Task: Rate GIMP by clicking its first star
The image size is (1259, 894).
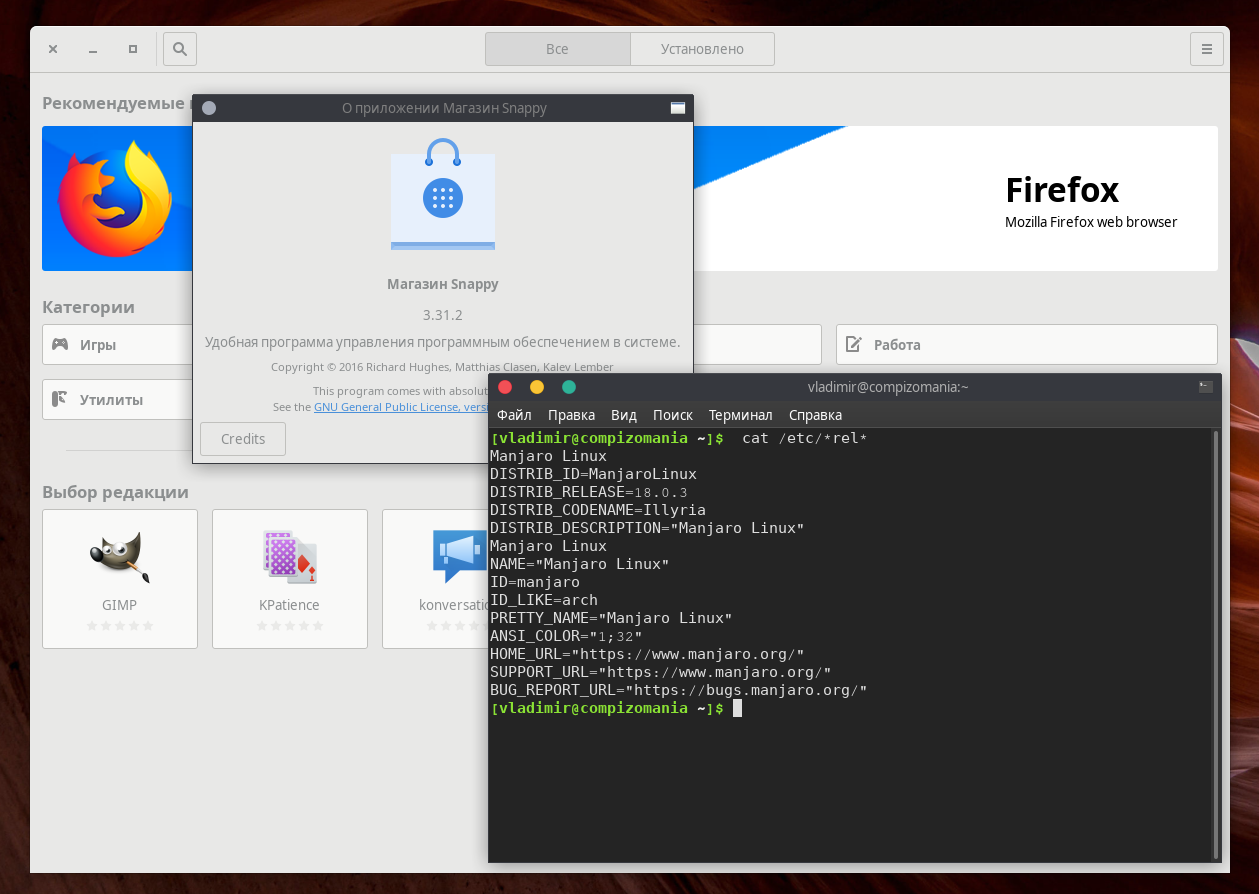Action: coord(92,625)
